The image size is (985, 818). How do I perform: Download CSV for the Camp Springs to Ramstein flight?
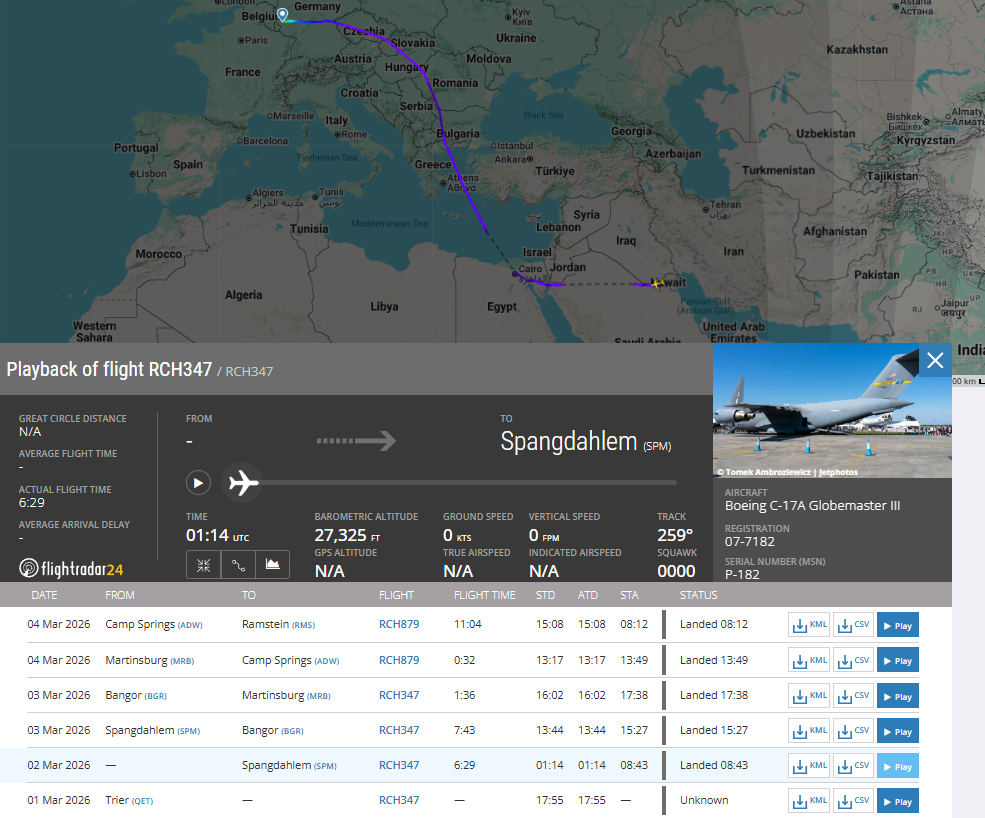853,625
